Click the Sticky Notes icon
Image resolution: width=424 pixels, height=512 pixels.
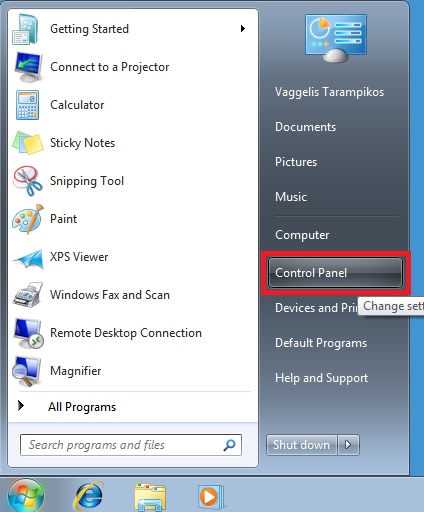pos(28,143)
